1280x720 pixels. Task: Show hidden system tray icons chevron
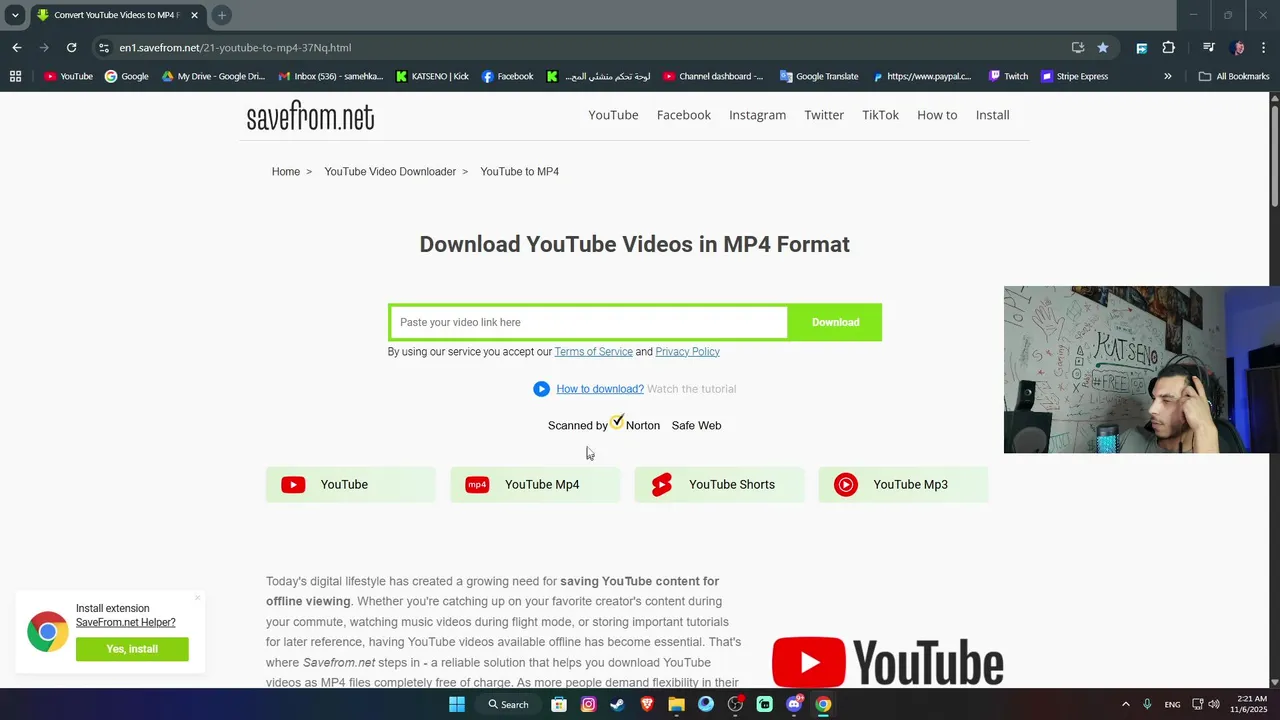pos(1125,704)
